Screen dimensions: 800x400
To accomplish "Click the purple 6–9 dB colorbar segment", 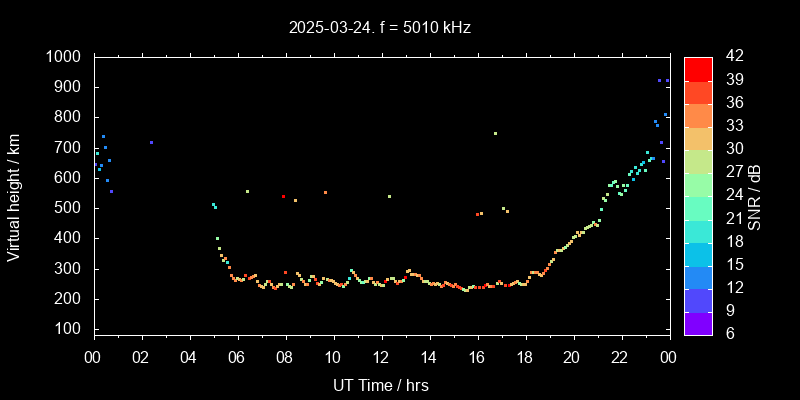I will click(x=698, y=322).
